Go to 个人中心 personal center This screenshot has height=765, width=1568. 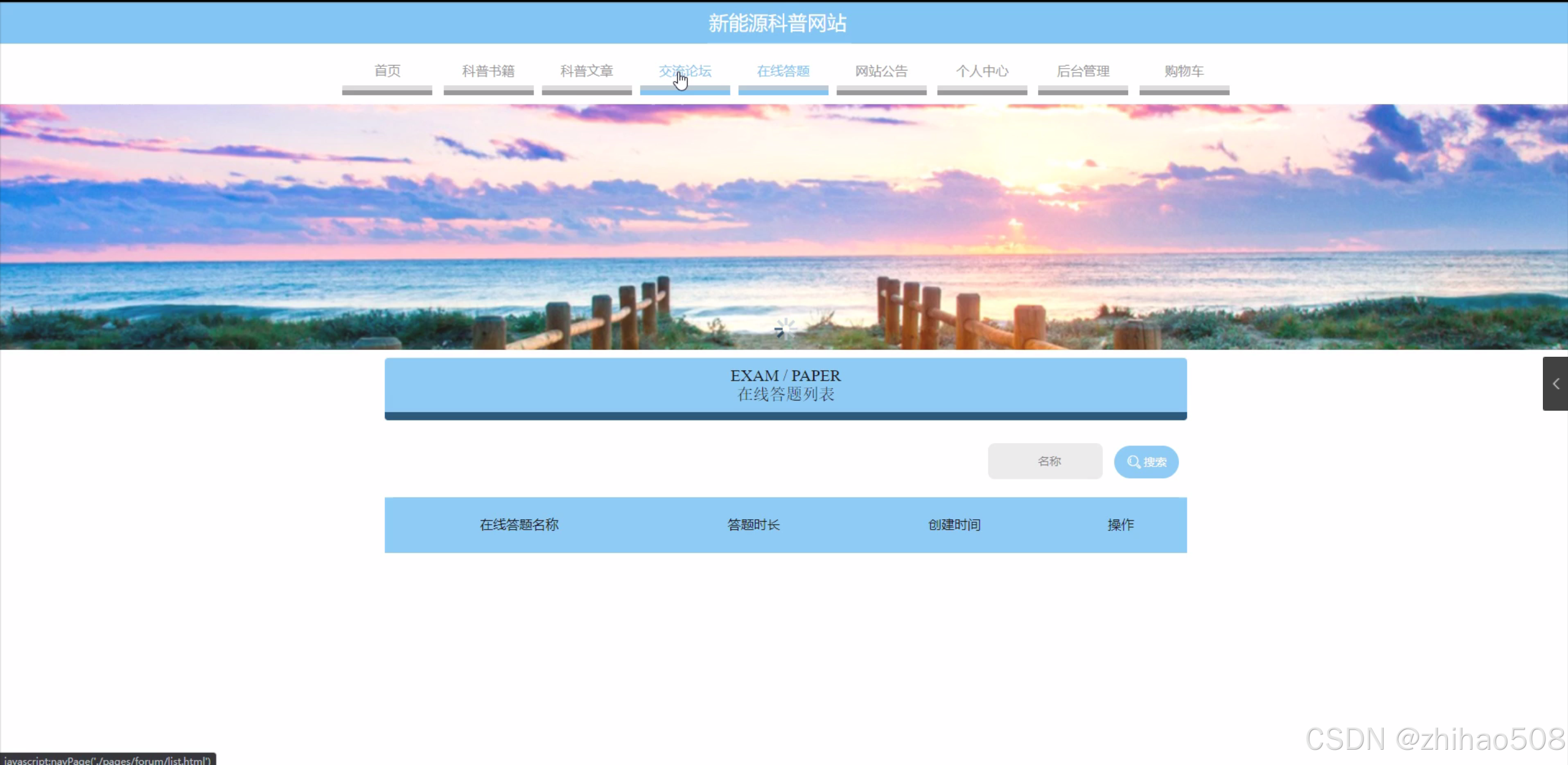tap(982, 71)
